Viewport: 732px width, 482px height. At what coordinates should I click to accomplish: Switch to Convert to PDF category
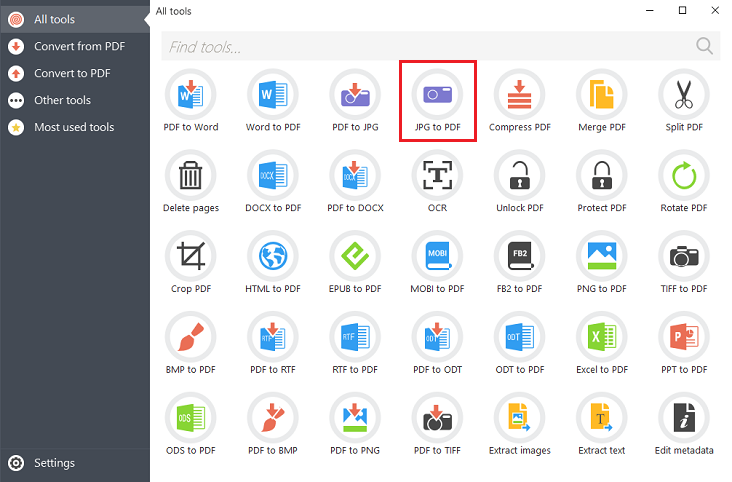pos(75,73)
